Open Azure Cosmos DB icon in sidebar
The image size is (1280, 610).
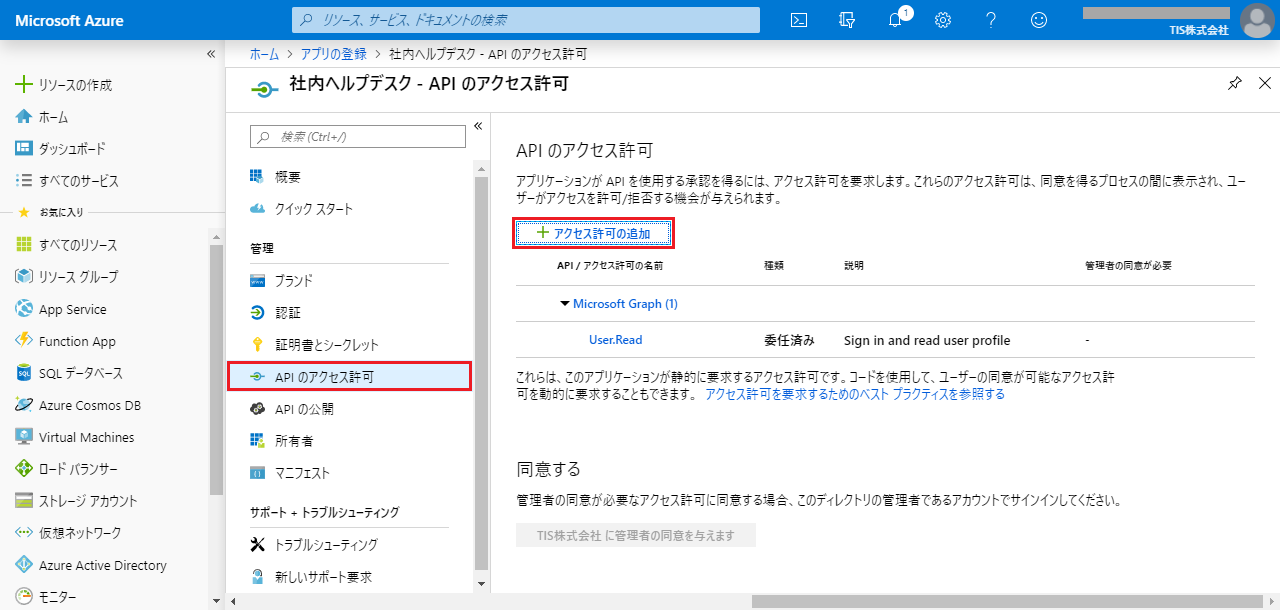[x=24, y=405]
